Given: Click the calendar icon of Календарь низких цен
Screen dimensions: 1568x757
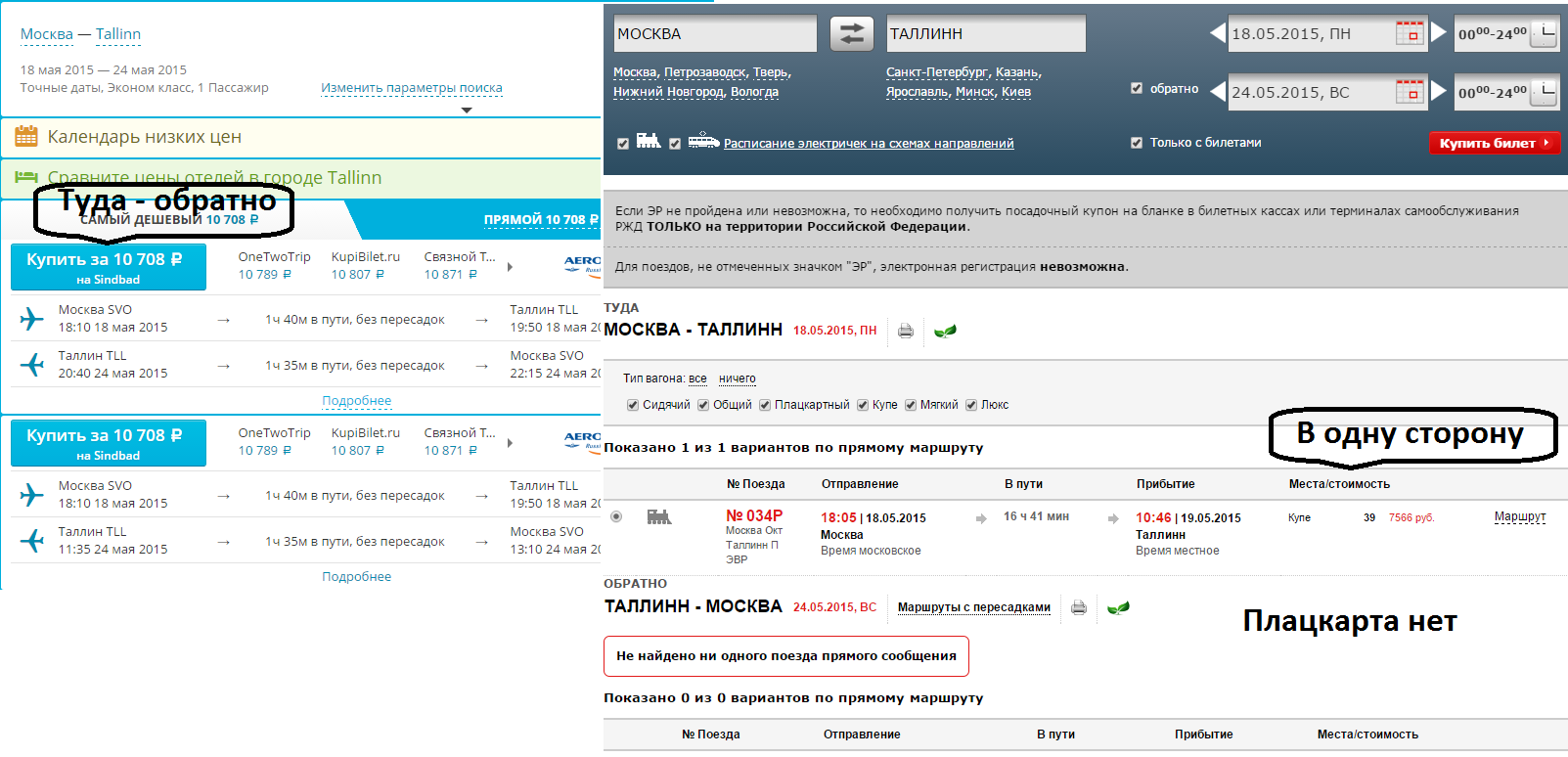Looking at the screenshot, I should [26, 136].
